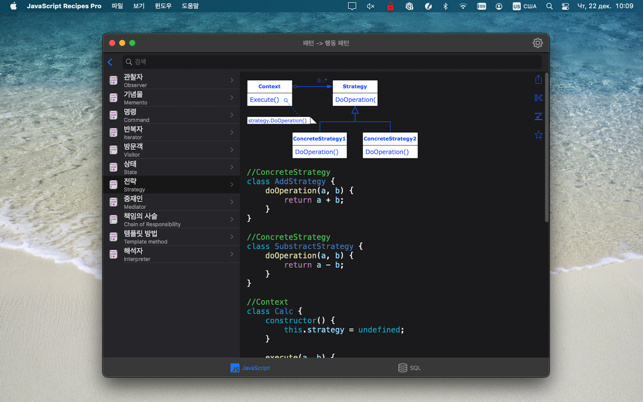Open Spotlight search in the menu bar

[549, 6]
